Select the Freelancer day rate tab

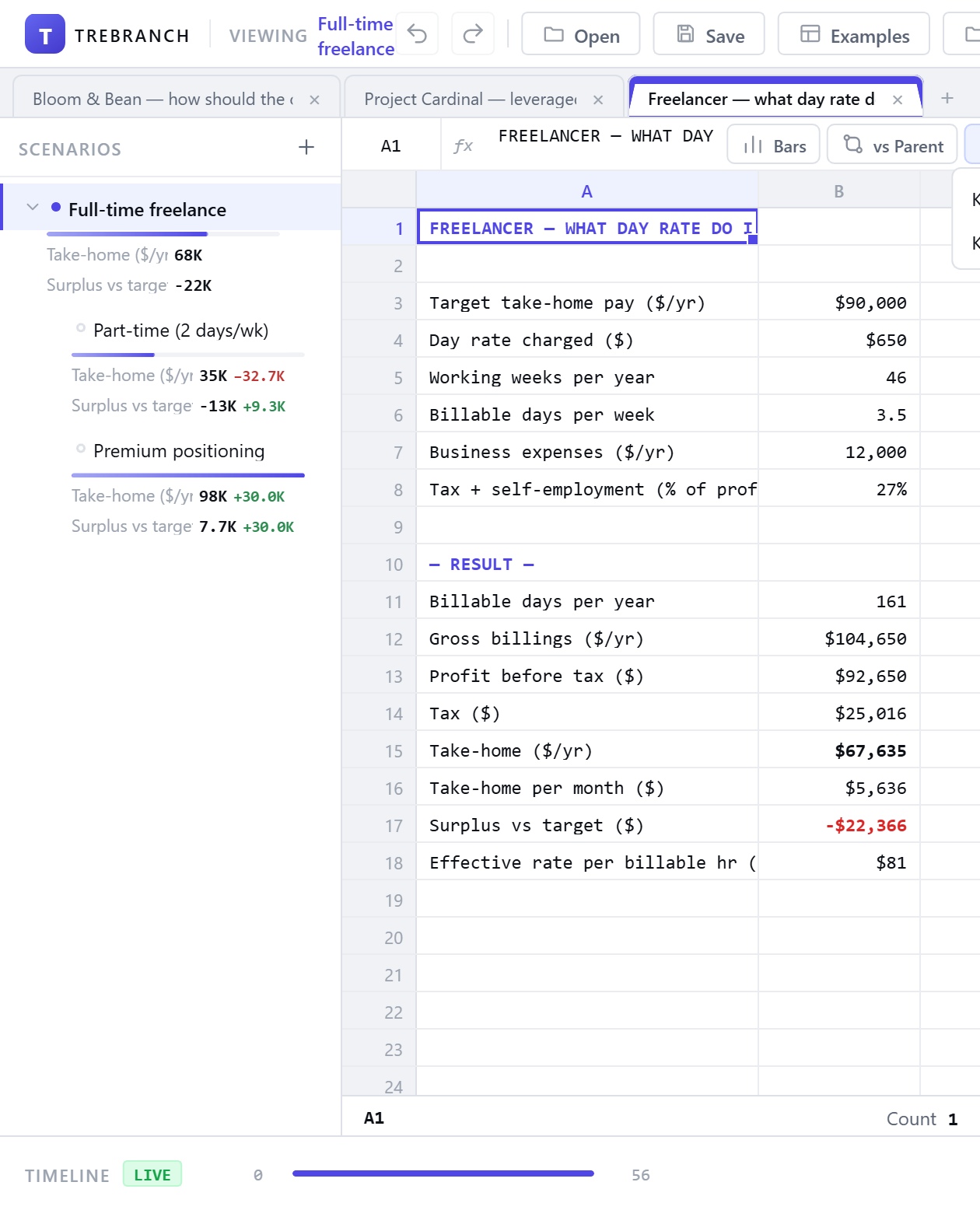pyautogui.click(x=761, y=99)
